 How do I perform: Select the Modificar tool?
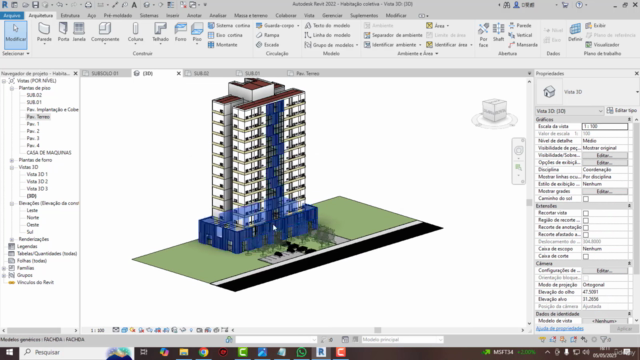coord(16,34)
